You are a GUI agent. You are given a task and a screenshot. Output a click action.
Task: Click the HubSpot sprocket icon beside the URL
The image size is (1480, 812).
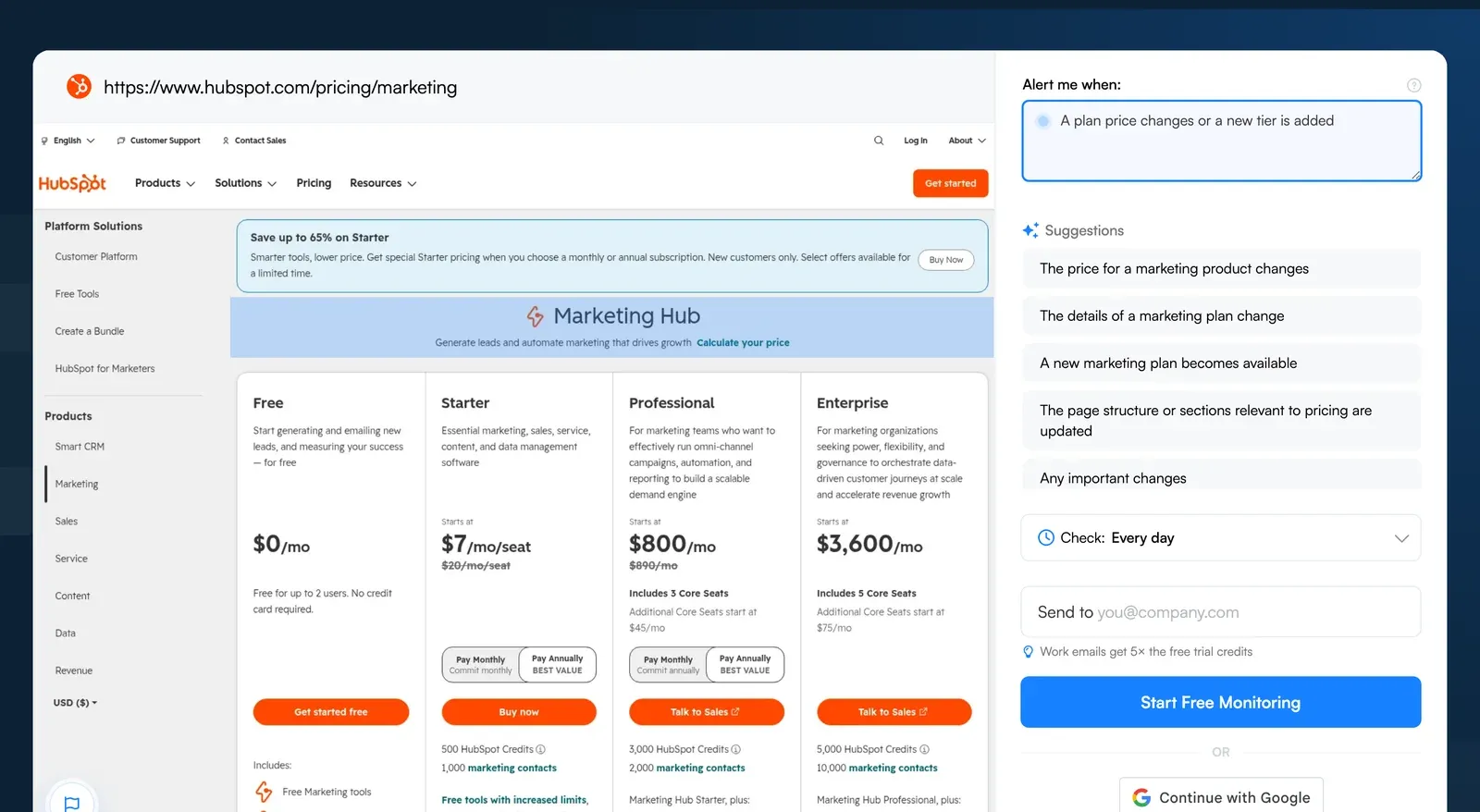(x=79, y=86)
